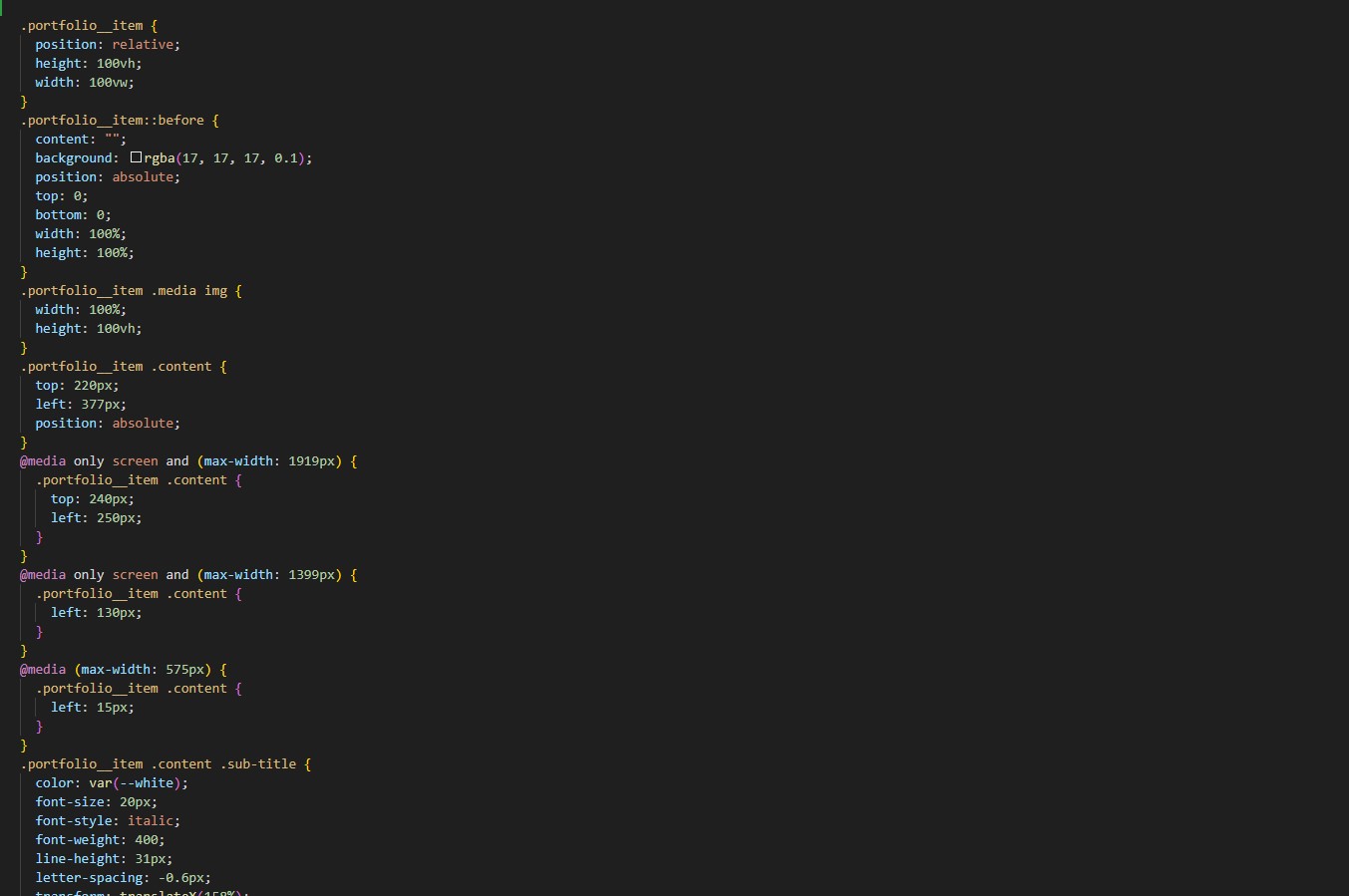Place cursor on the italic font-style value
This screenshot has width=1349, height=896.
click(x=153, y=821)
